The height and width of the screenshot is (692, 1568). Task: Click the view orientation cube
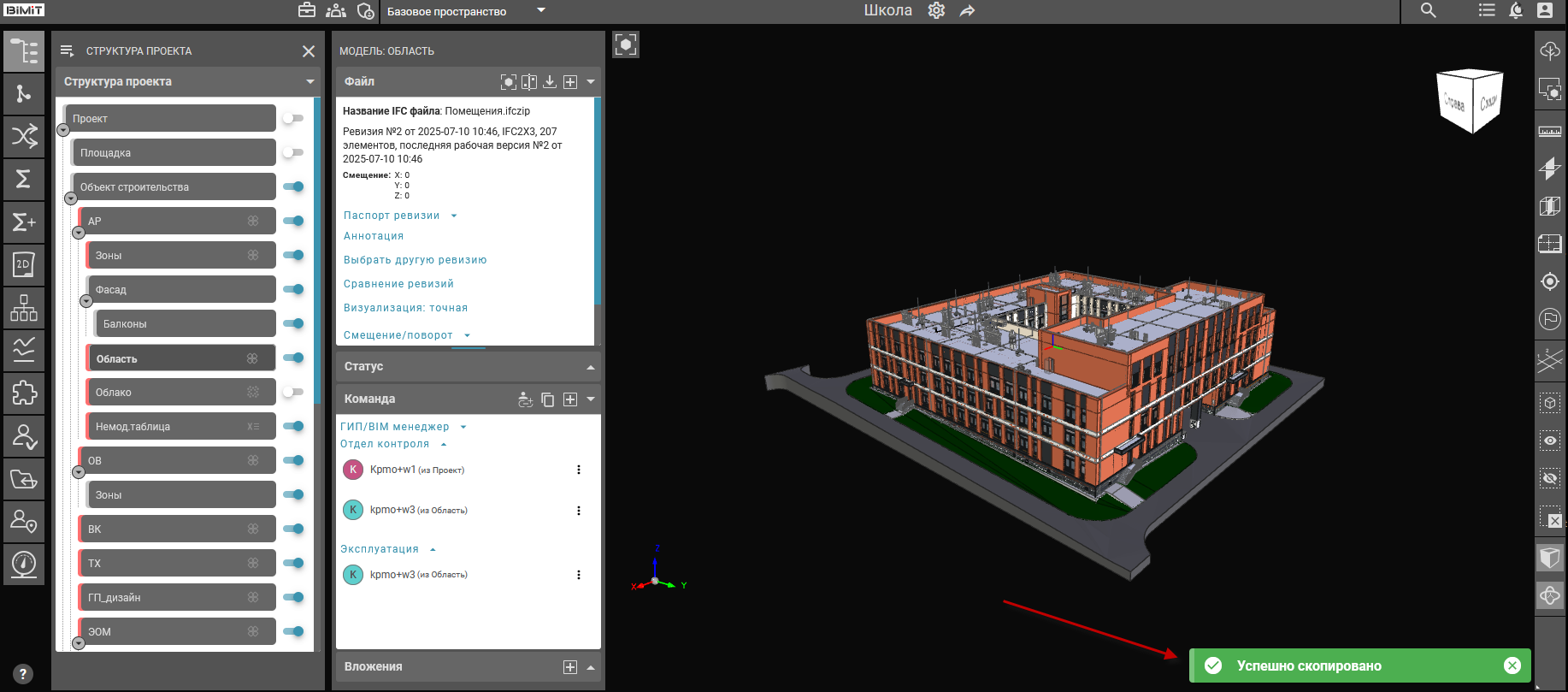[1470, 102]
